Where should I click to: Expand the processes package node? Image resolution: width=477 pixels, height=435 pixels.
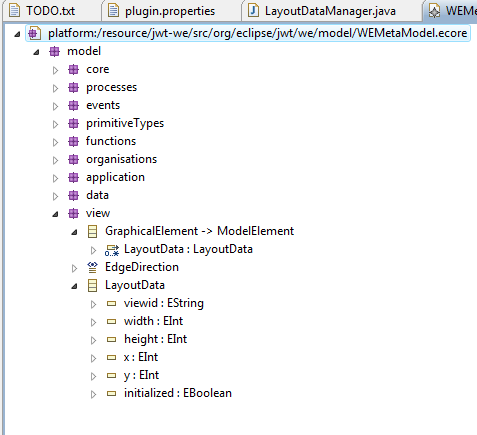tap(55, 88)
